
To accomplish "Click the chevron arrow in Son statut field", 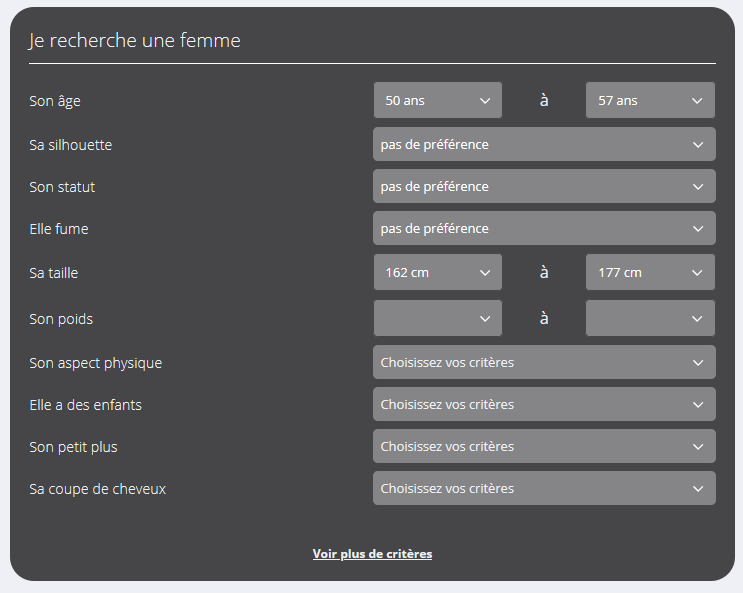I will [698, 187].
